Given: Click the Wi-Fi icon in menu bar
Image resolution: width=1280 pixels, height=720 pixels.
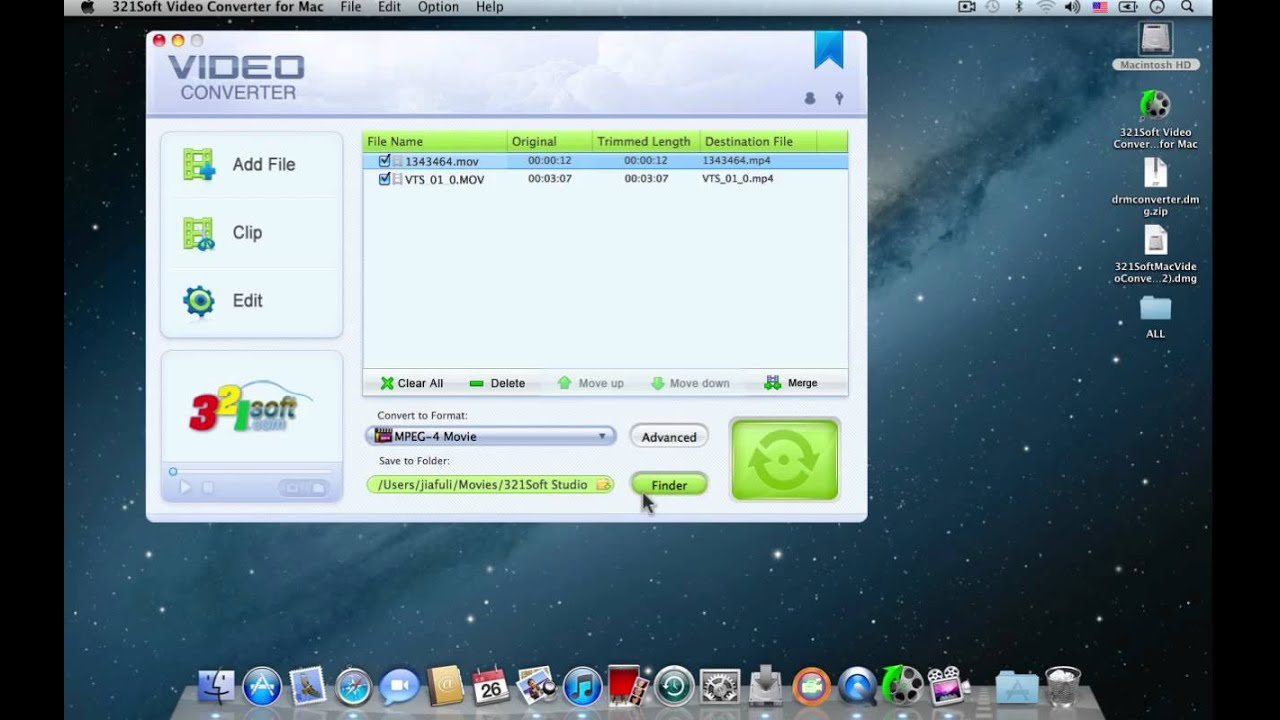Looking at the screenshot, I should tap(1047, 7).
